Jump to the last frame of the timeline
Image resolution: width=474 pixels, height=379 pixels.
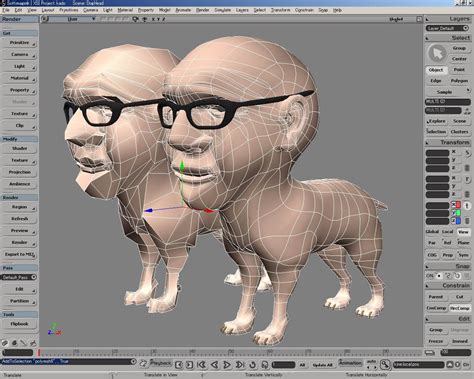click(x=240, y=365)
